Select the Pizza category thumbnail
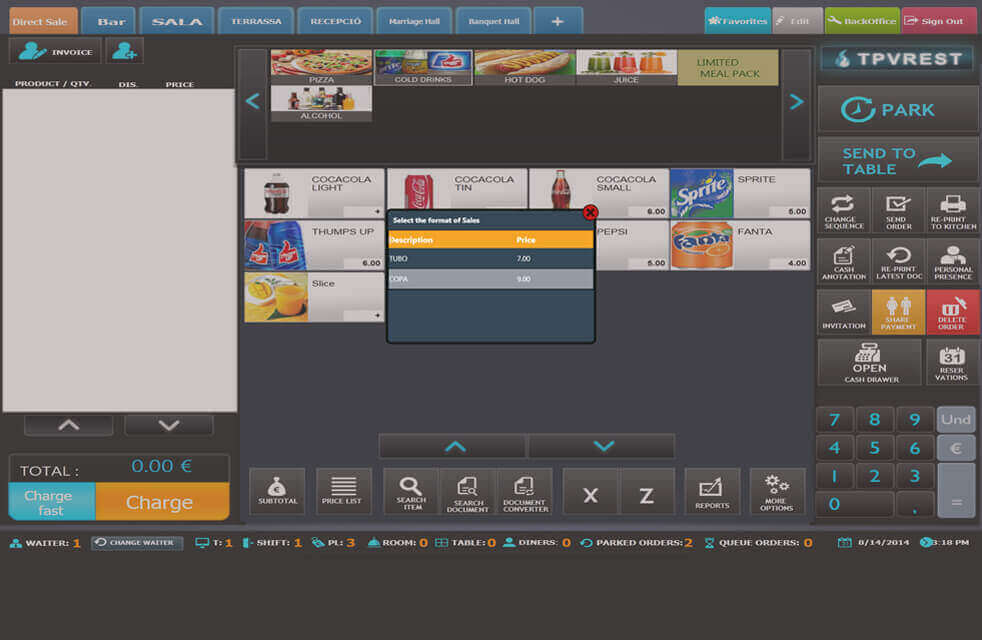 pyautogui.click(x=321, y=67)
